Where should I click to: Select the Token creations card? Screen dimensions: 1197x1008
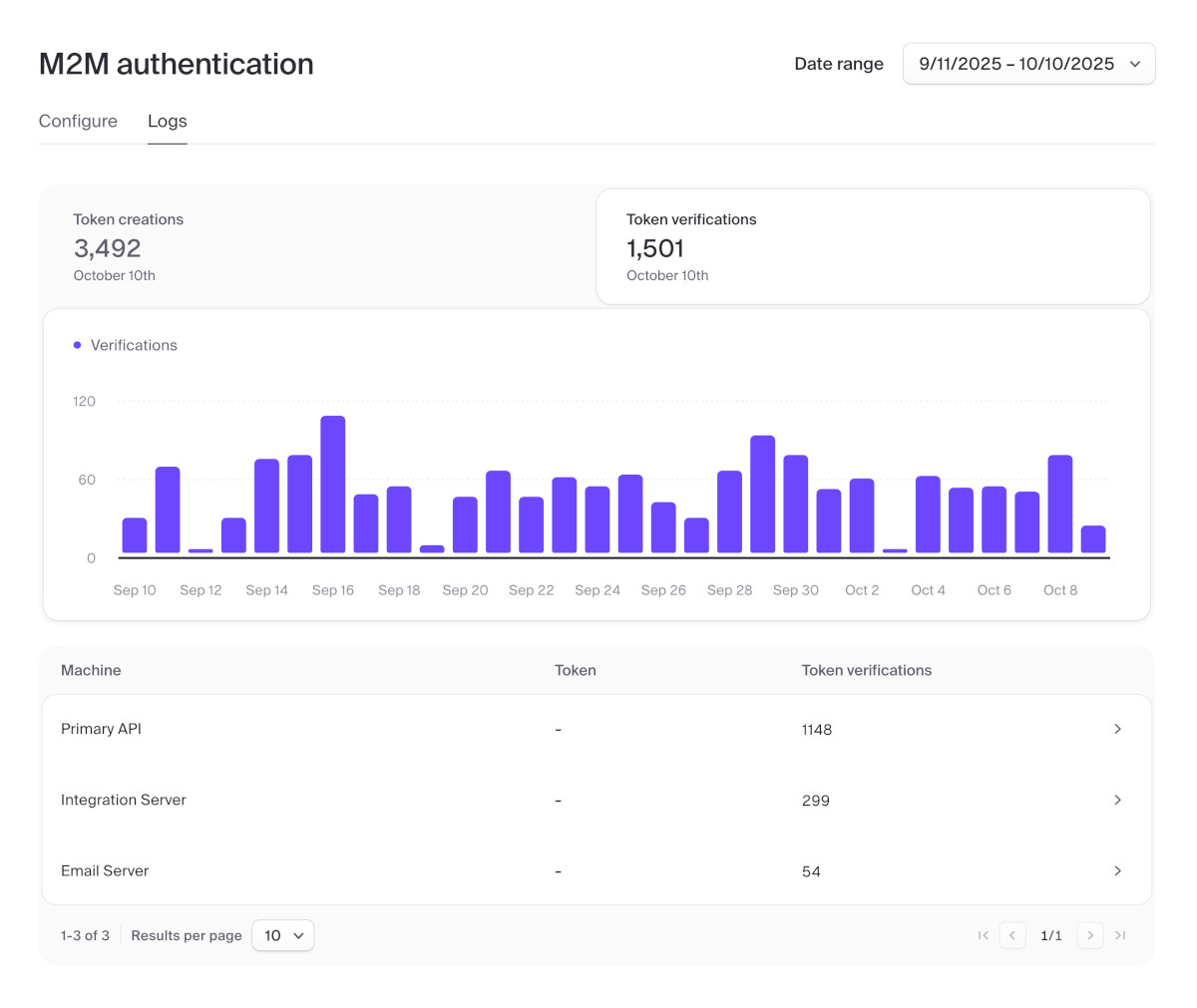pyautogui.click(x=317, y=246)
